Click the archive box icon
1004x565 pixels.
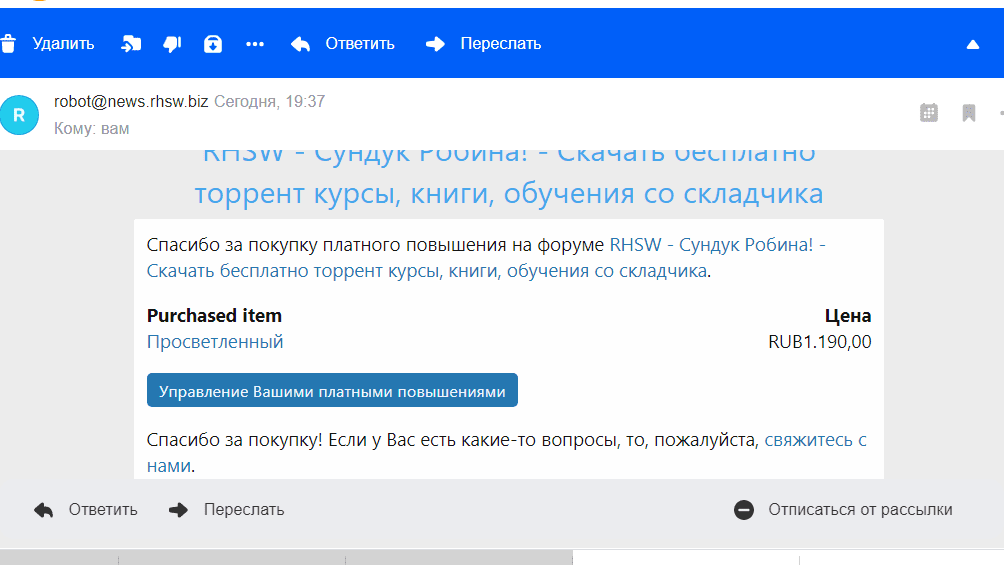pos(213,44)
